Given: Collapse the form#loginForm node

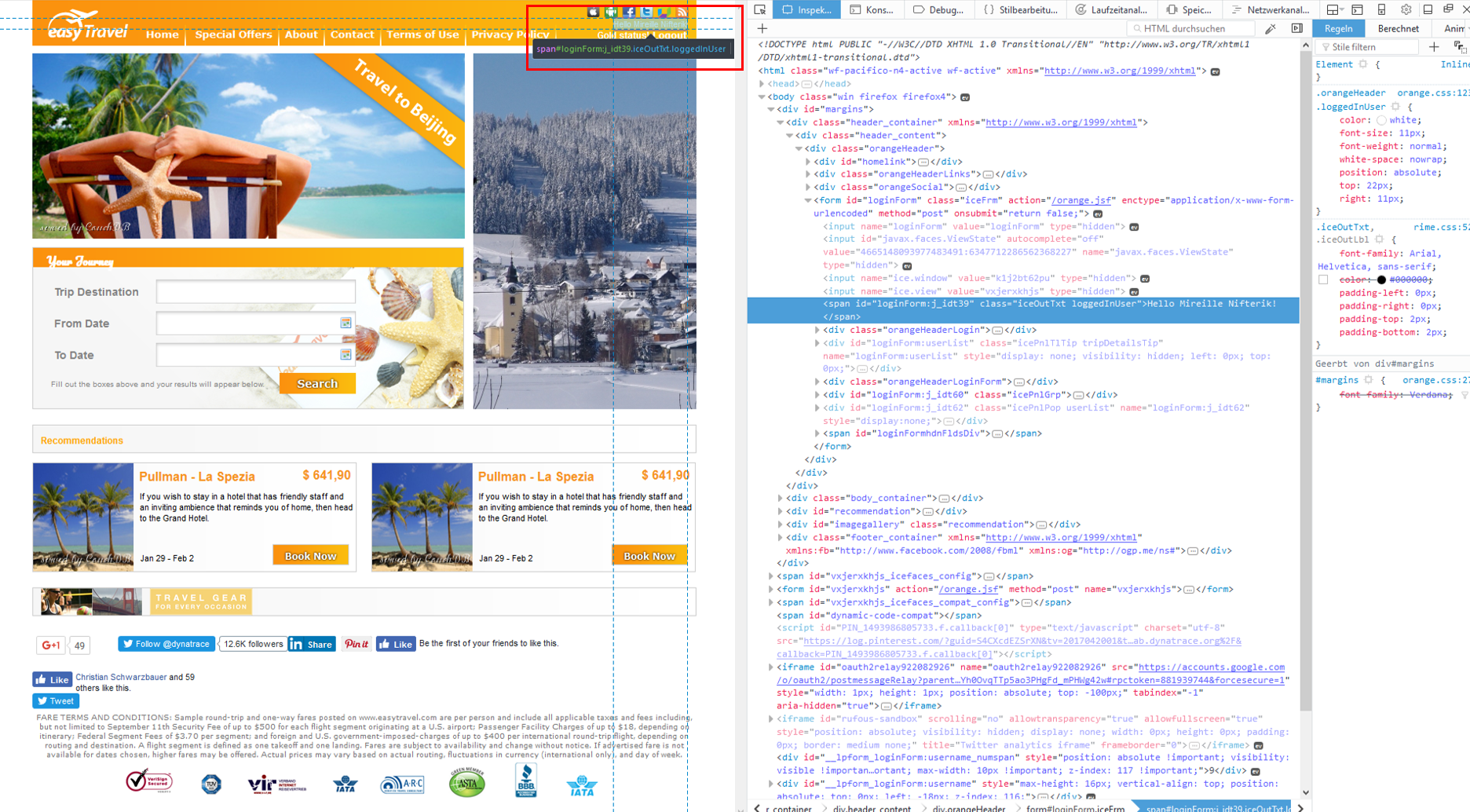Looking at the screenshot, I should (x=807, y=200).
